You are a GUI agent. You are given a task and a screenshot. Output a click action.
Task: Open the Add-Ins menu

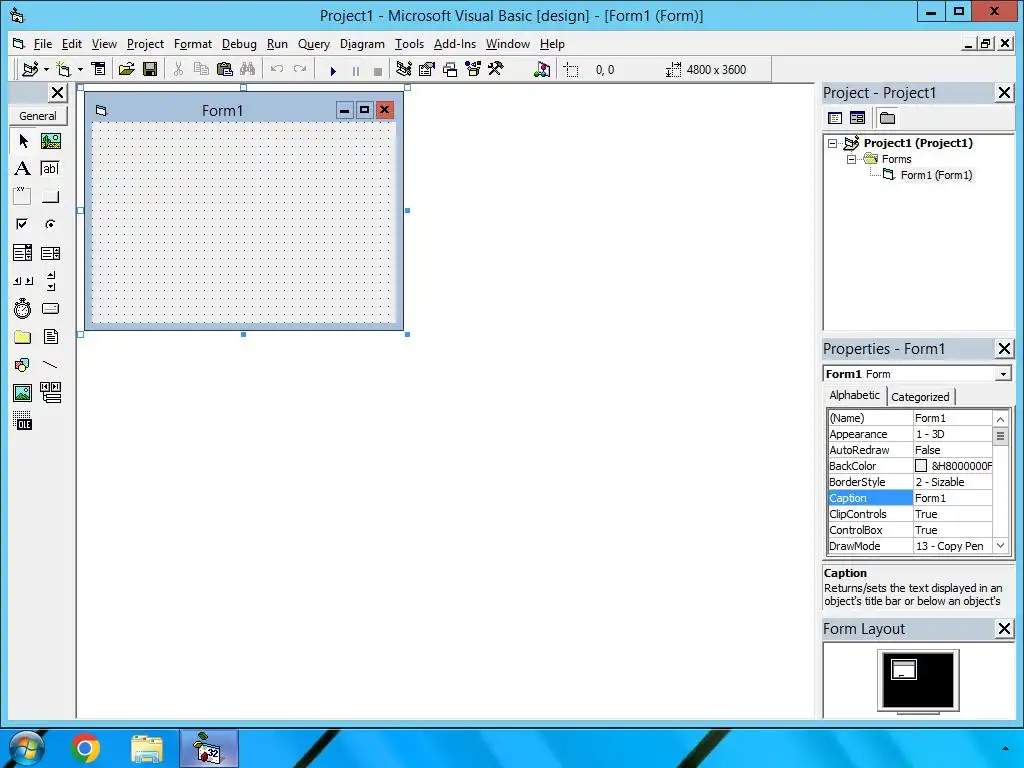[455, 44]
